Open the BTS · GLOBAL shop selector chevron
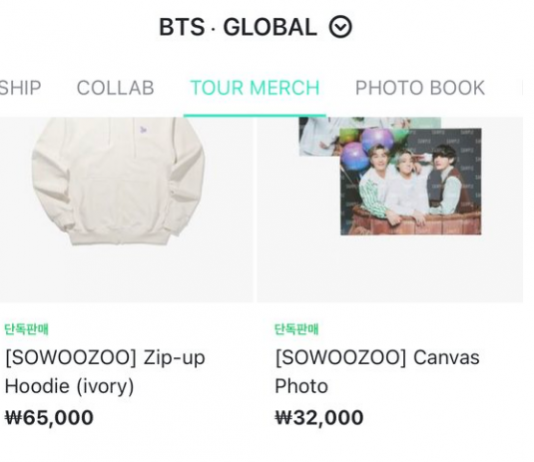Image resolution: width=534 pixels, height=462 pixels. coord(340,27)
